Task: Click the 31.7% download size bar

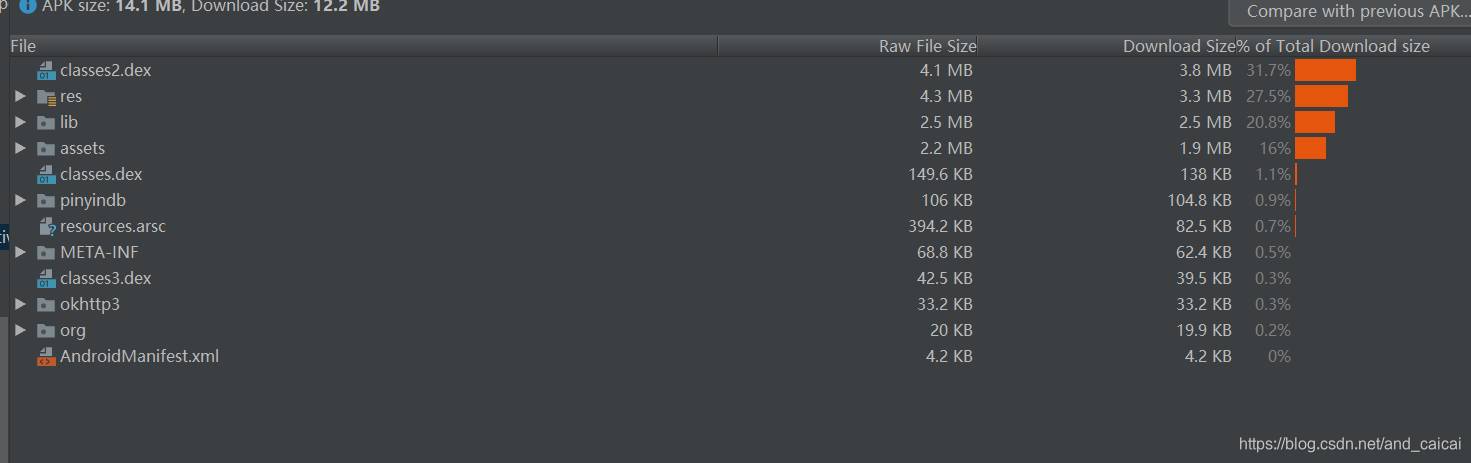Action: click(1325, 70)
